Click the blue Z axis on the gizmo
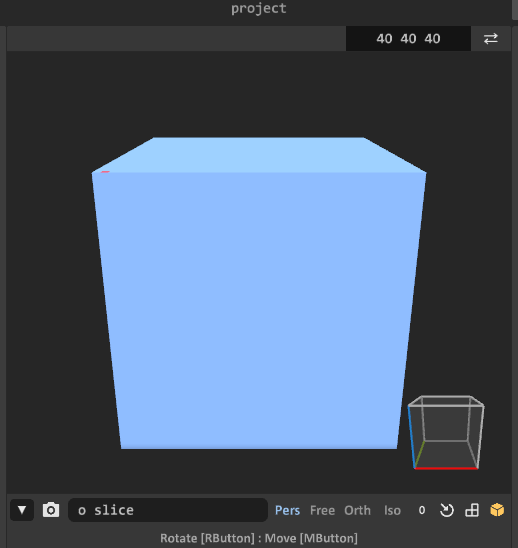Screen dimensions: 518x548 coord(411,437)
